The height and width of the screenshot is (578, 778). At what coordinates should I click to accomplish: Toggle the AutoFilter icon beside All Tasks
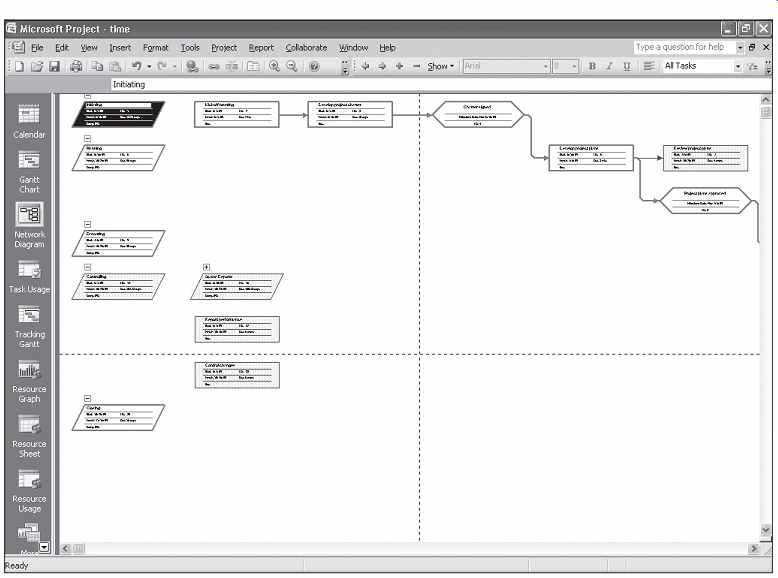click(753, 66)
